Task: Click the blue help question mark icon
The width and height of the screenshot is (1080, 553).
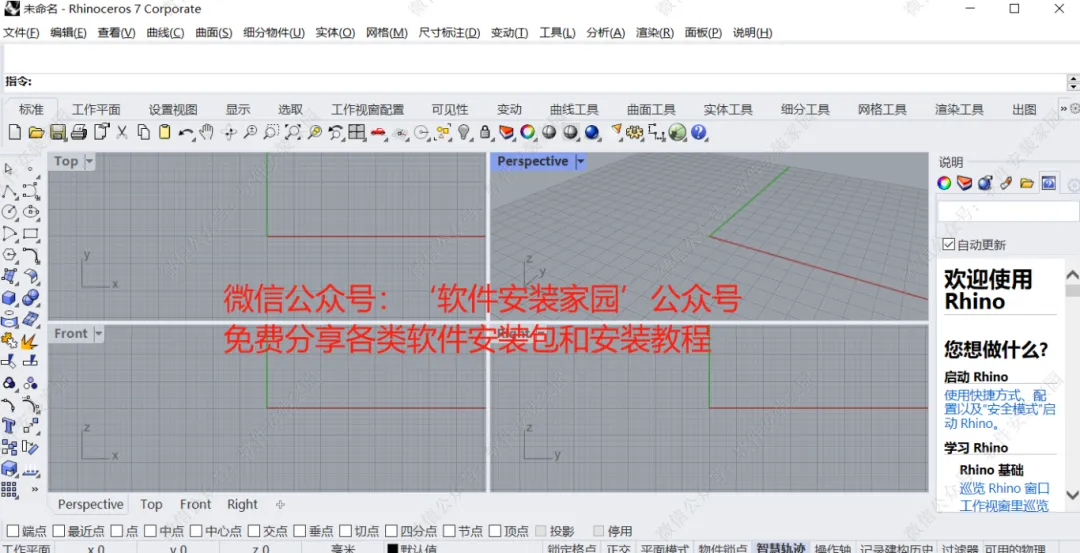Action: point(698,132)
